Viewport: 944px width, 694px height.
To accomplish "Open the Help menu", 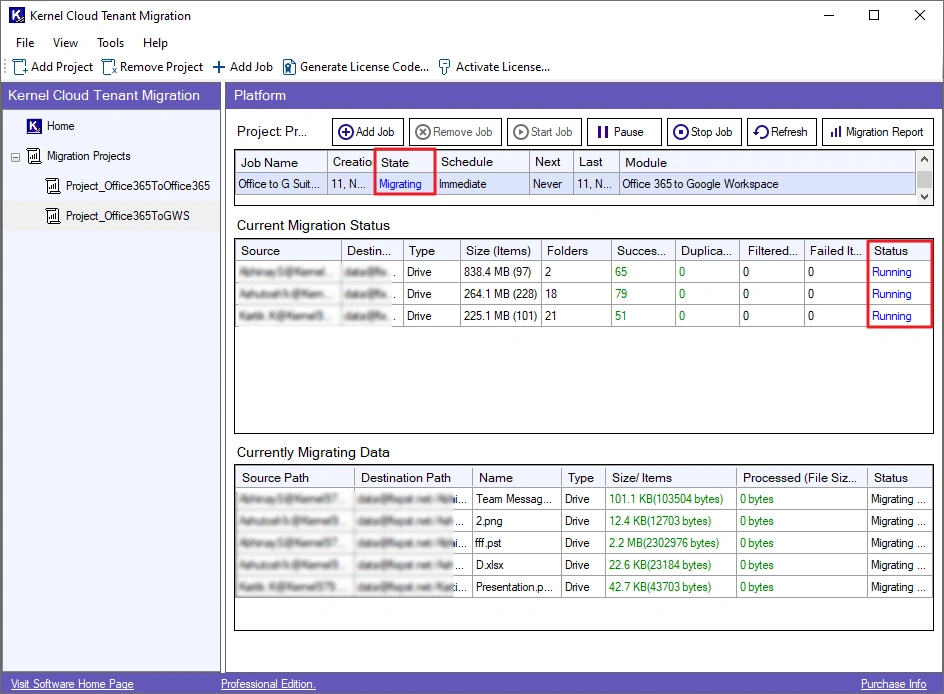I will click(155, 43).
